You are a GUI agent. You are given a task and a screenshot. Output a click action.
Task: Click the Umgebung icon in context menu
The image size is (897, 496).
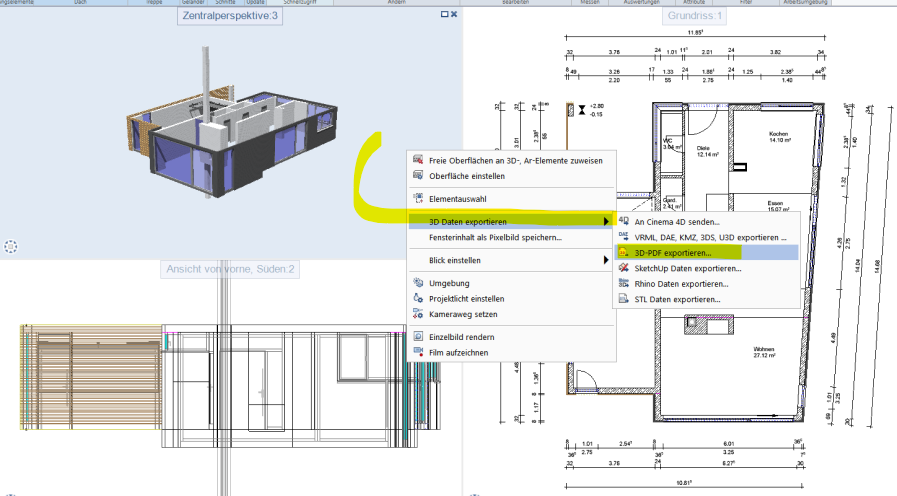click(418, 283)
